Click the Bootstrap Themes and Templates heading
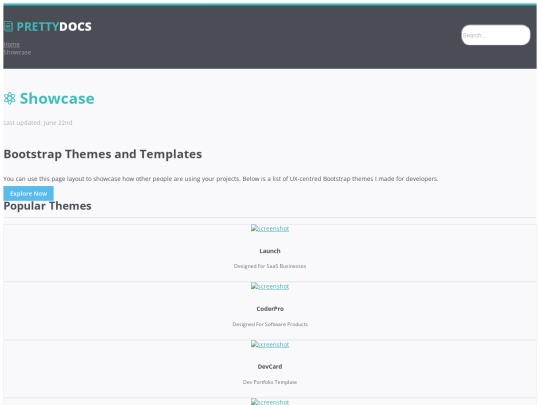This screenshot has height=405, width=540. point(103,154)
